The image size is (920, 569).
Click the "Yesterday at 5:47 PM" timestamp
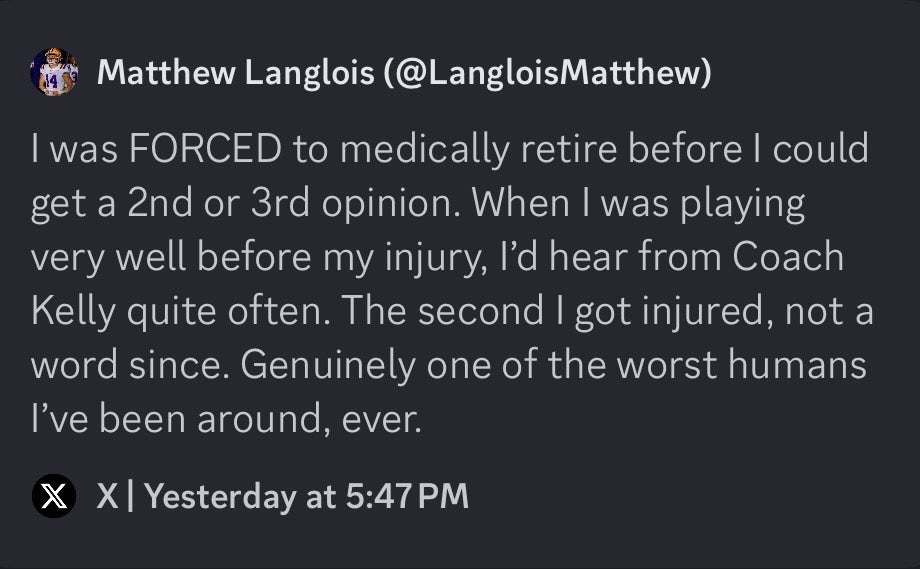pyautogui.click(x=307, y=496)
